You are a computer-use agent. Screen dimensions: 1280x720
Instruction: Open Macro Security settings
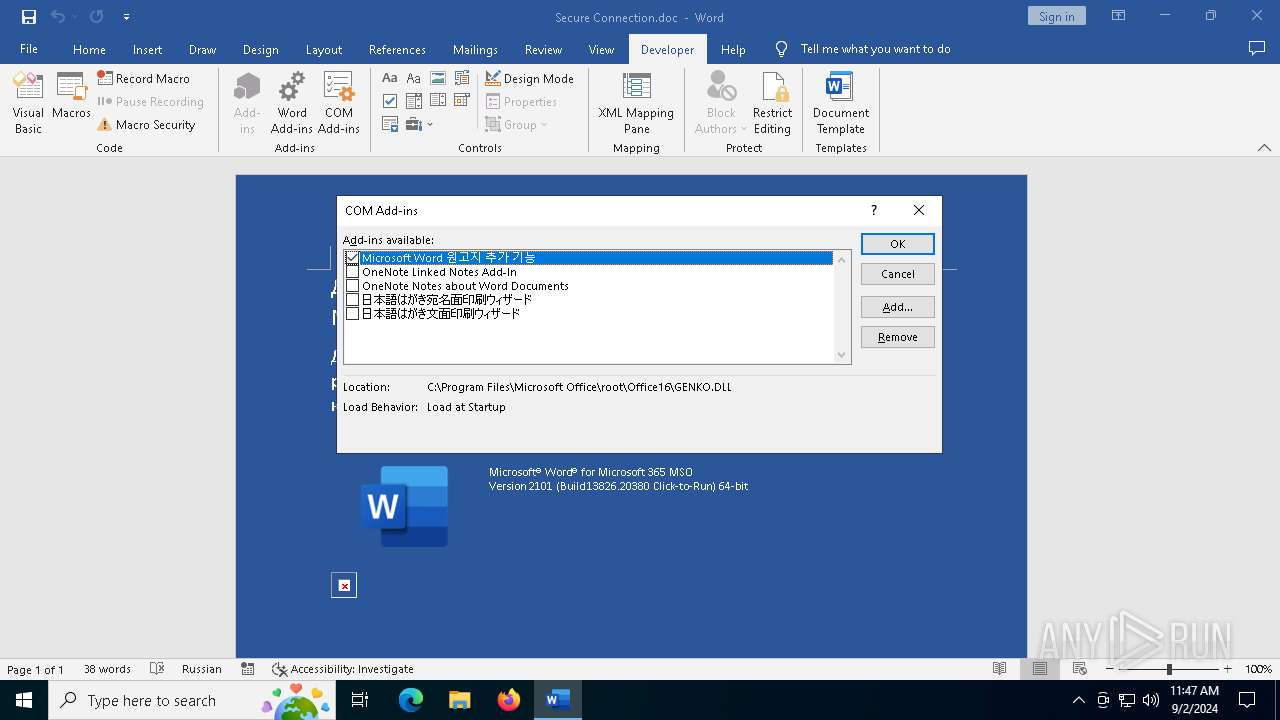(x=146, y=125)
